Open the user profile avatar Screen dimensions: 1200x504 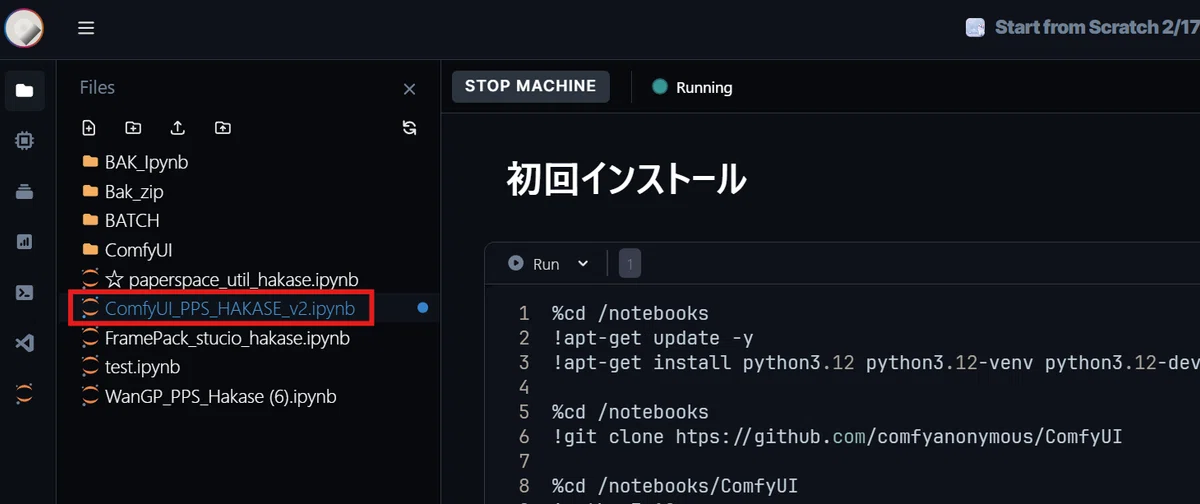pyautogui.click(x=24, y=28)
